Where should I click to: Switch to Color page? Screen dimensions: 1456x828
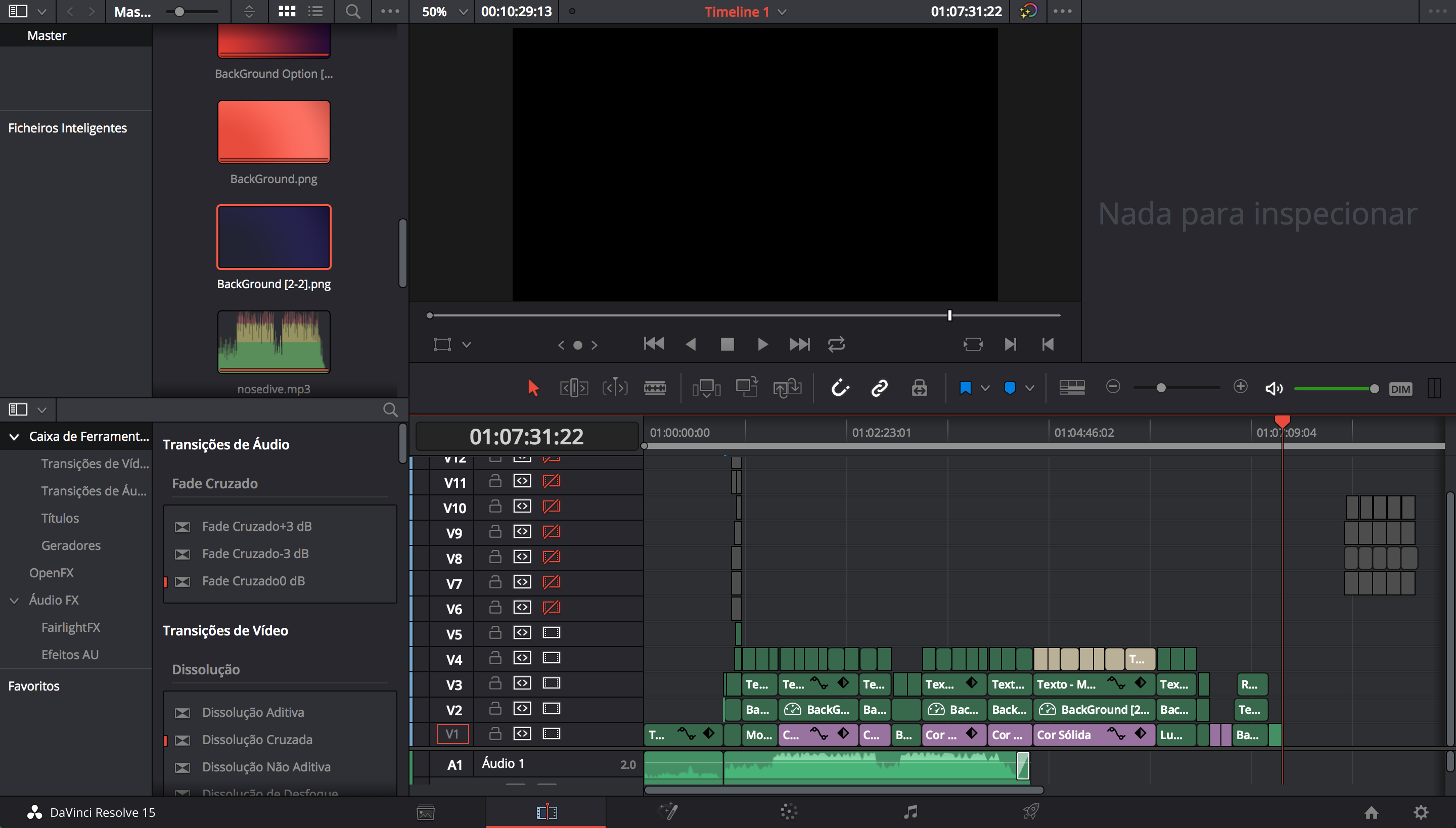pos(789,811)
